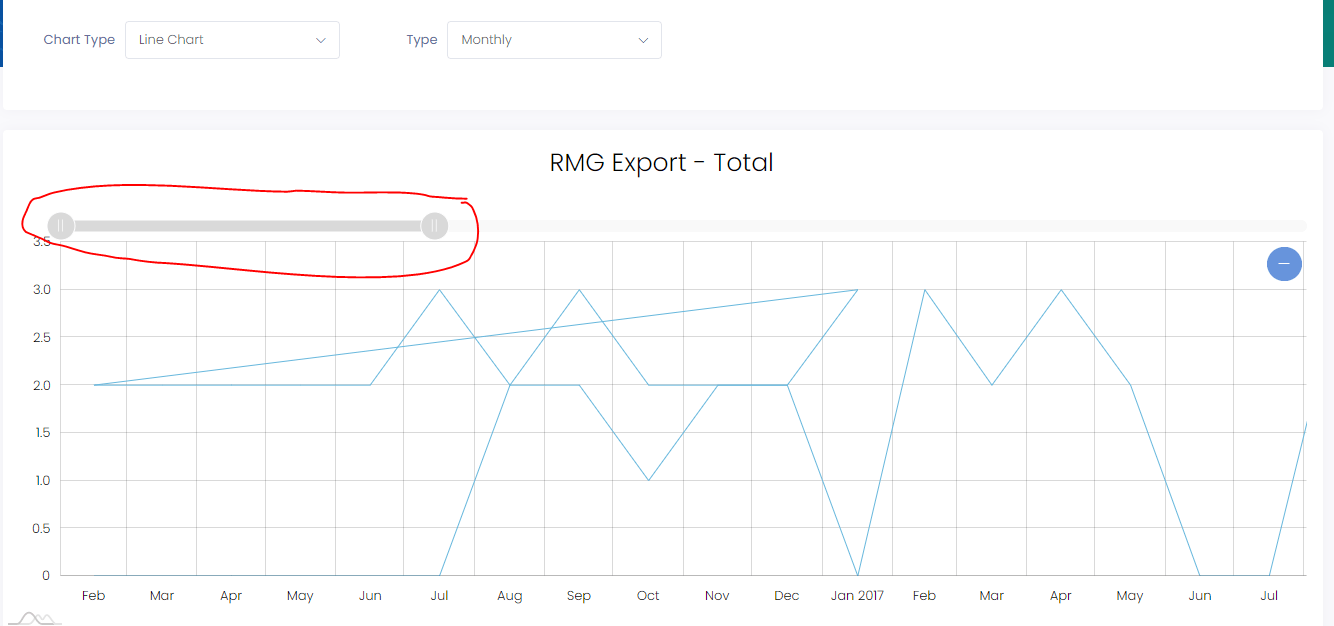
Task: Click the dark blue vertical bar at top left
Action: (3, 35)
